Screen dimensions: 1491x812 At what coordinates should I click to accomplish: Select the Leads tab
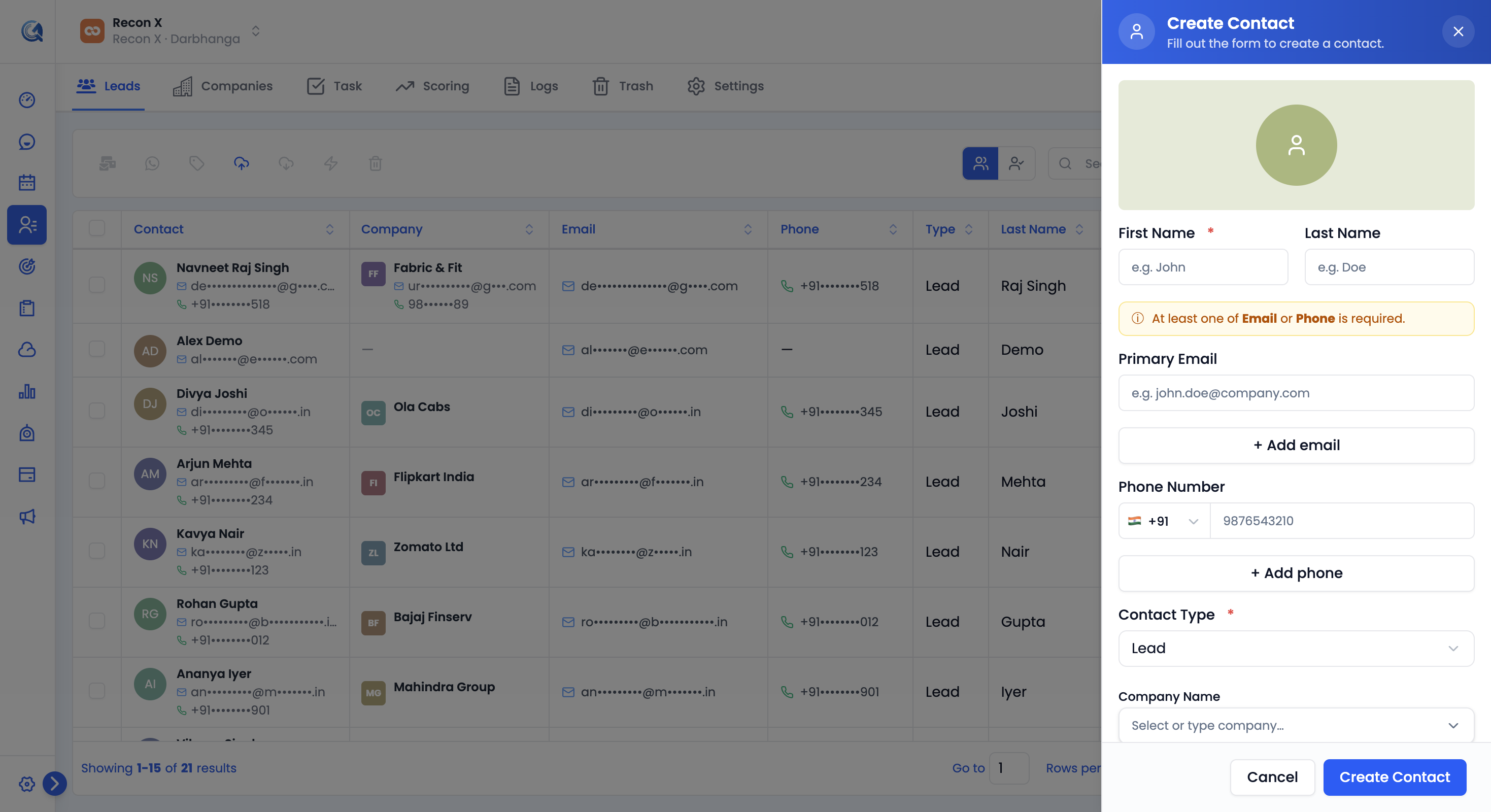point(108,86)
